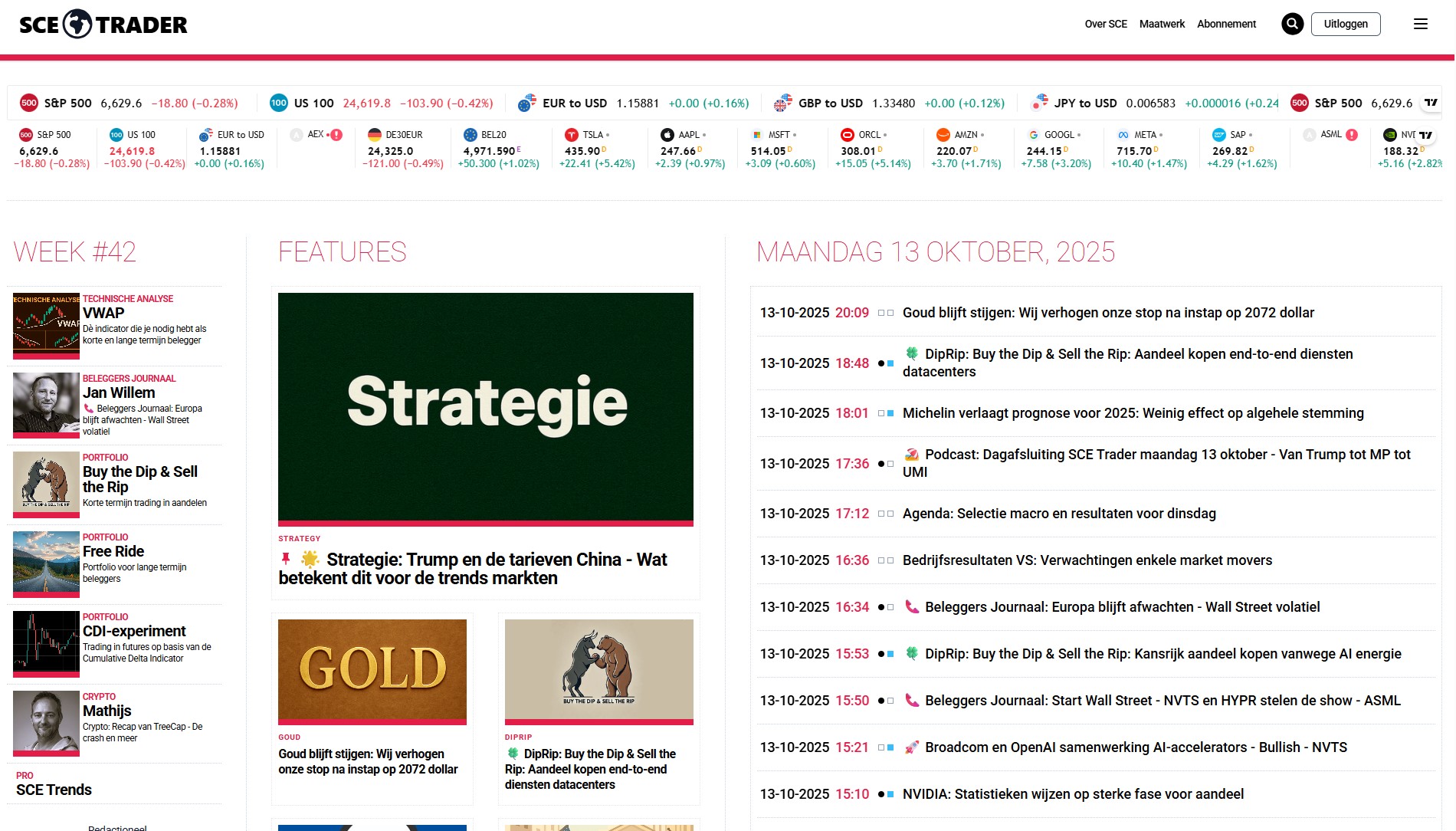Expand the hamburger menu
1456x831 pixels.
click(1421, 24)
